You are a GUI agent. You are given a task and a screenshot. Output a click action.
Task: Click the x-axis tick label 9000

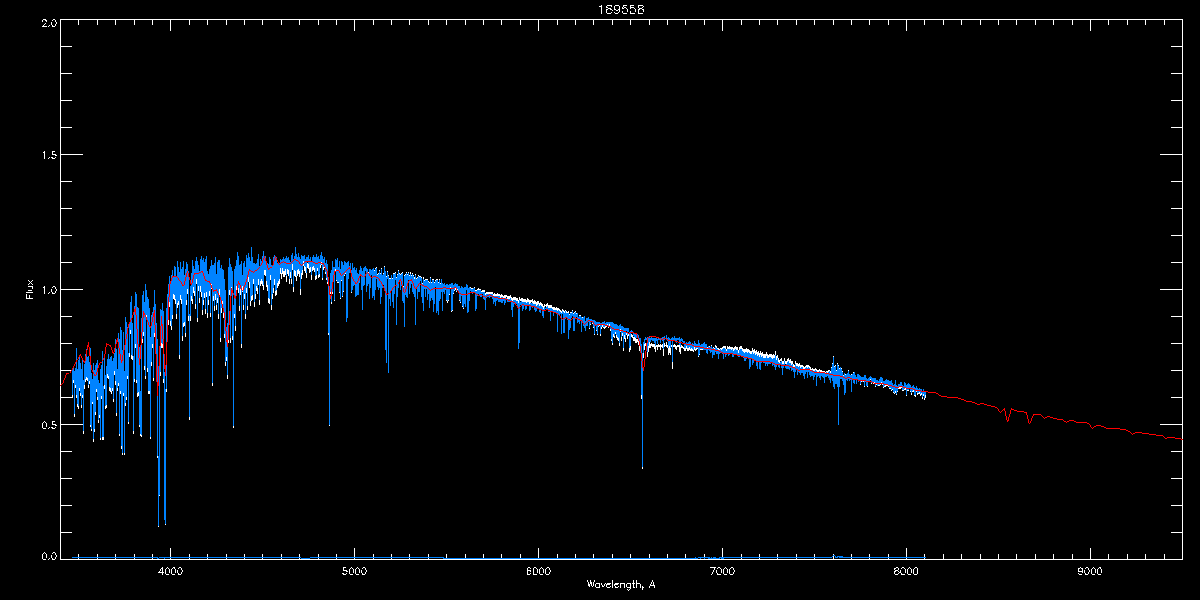(1090, 572)
